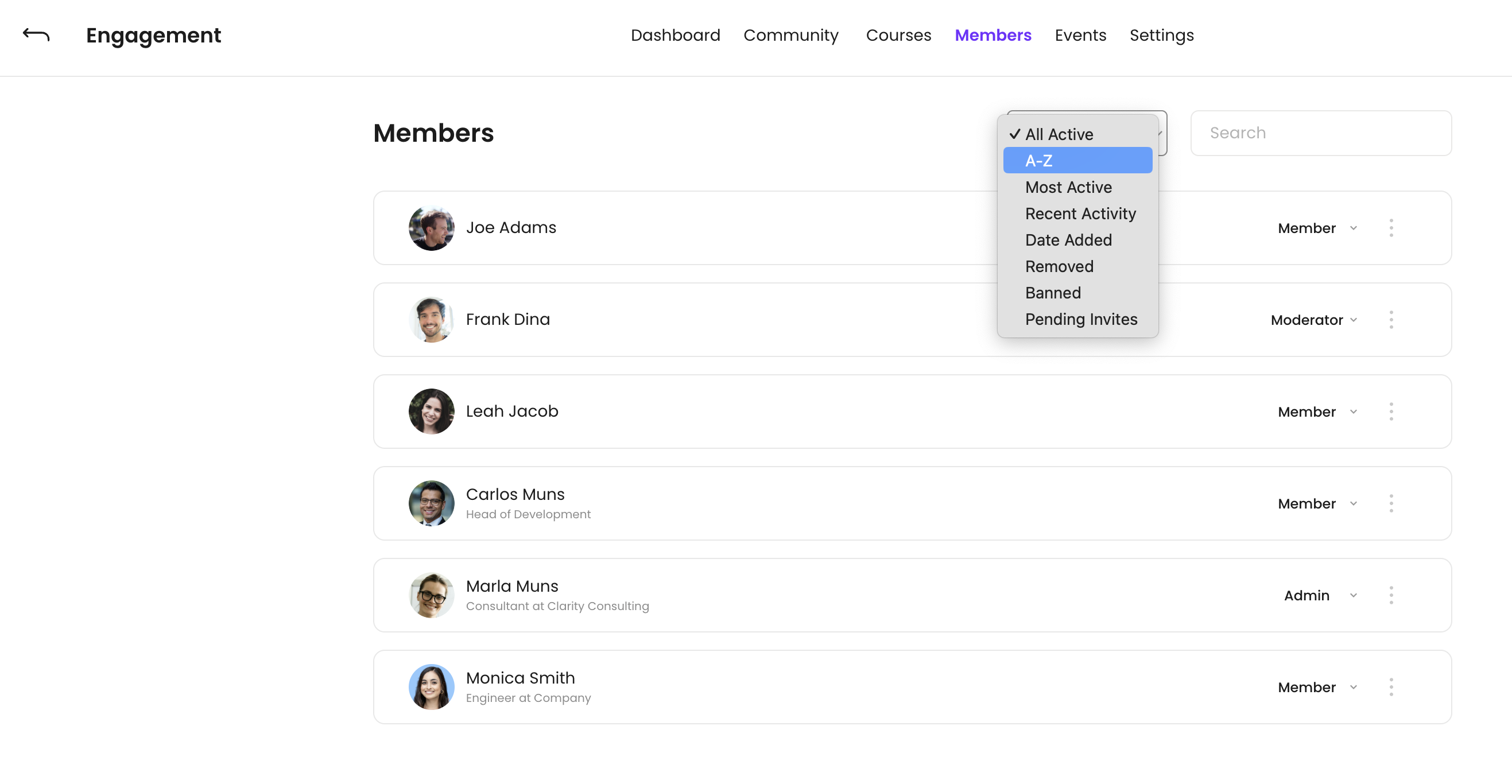Open the options menu for Frank Dina
Viewport: 1512px width, 784px height.
[x=1391, y=320]
